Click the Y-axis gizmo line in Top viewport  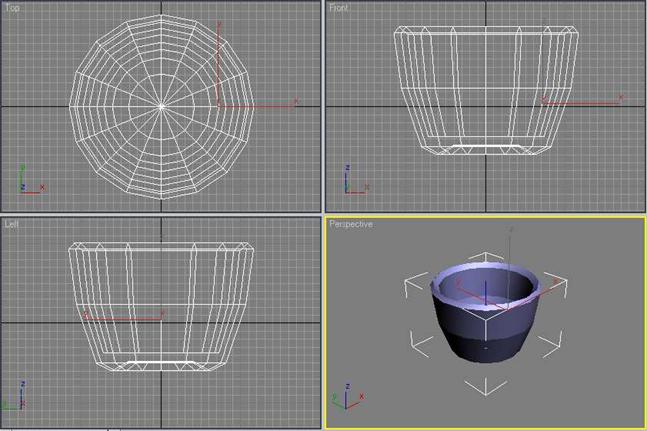(218, 70)
